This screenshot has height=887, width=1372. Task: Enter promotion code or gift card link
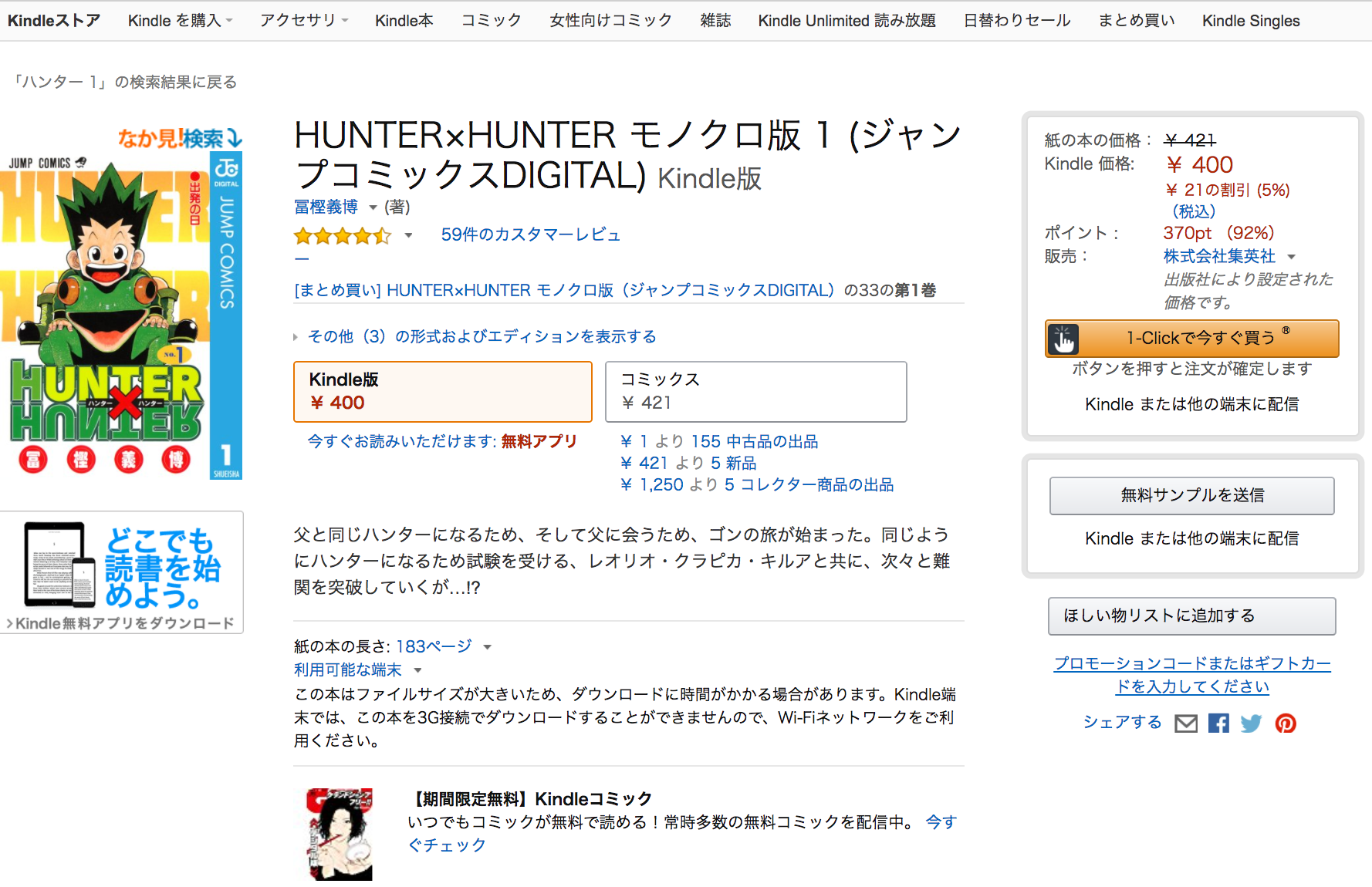[x=1192, y=675]
